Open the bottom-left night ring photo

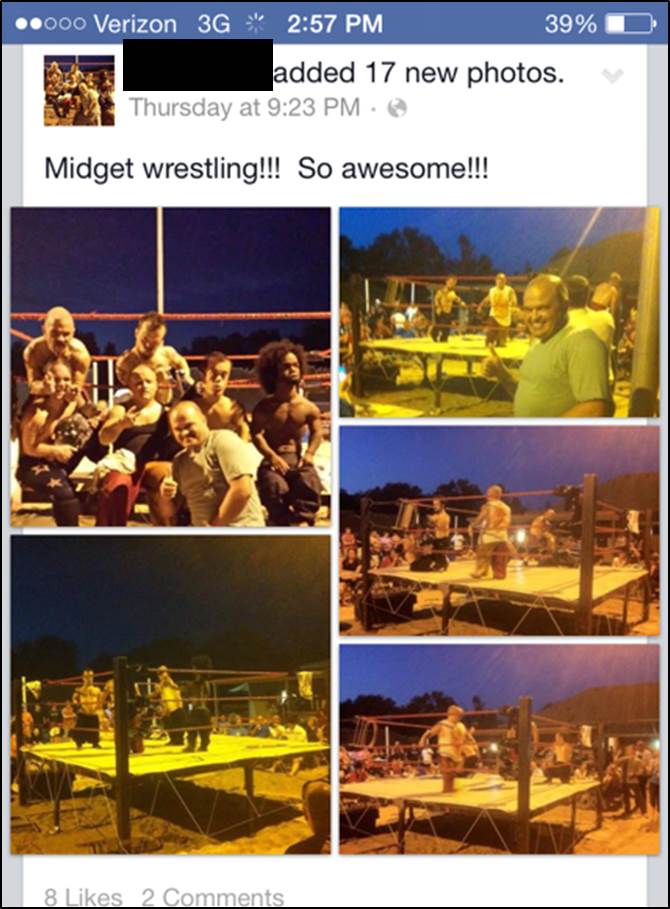click(170, 695)
